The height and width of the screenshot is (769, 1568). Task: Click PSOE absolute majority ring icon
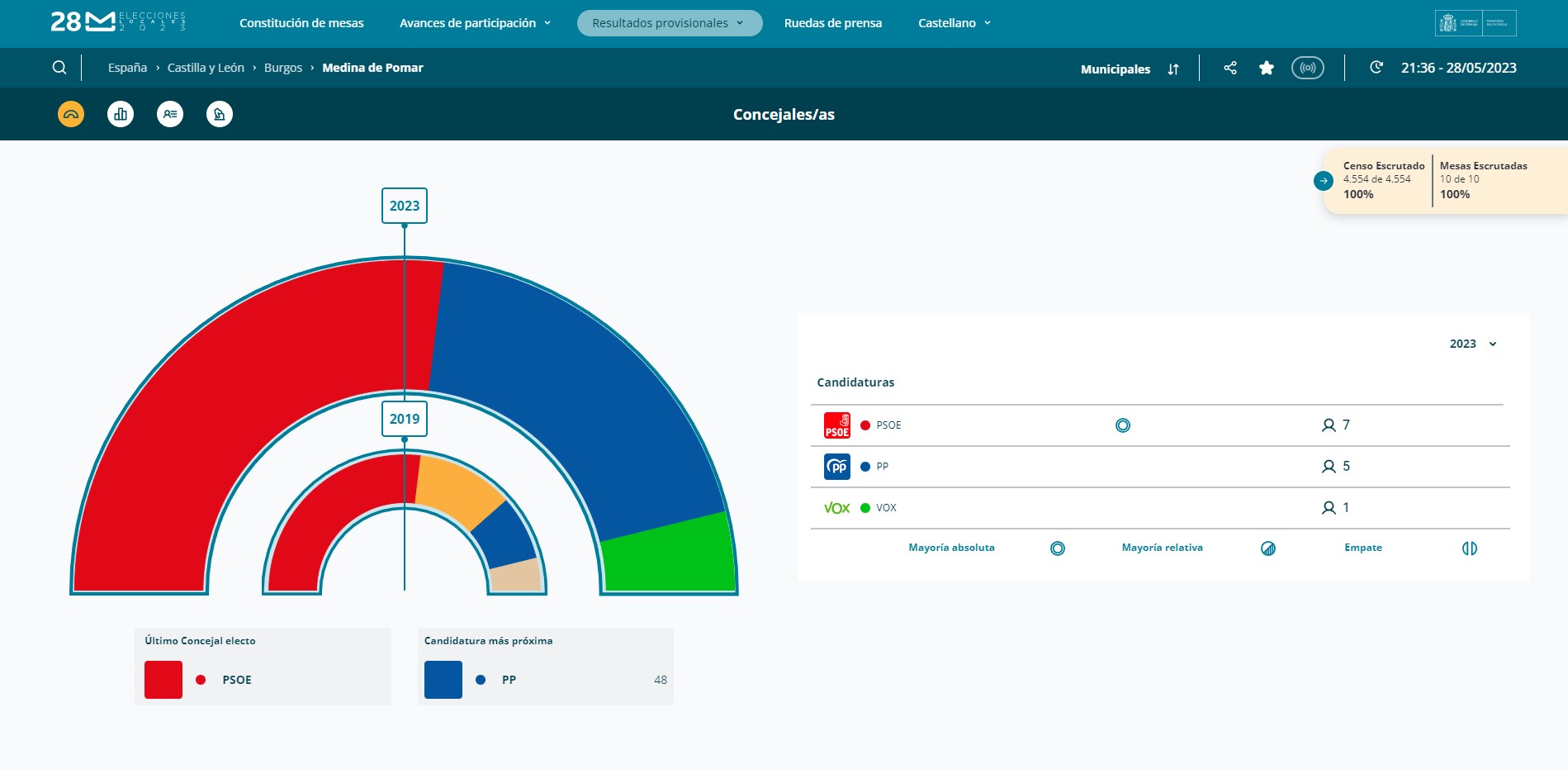[1123, 425]
